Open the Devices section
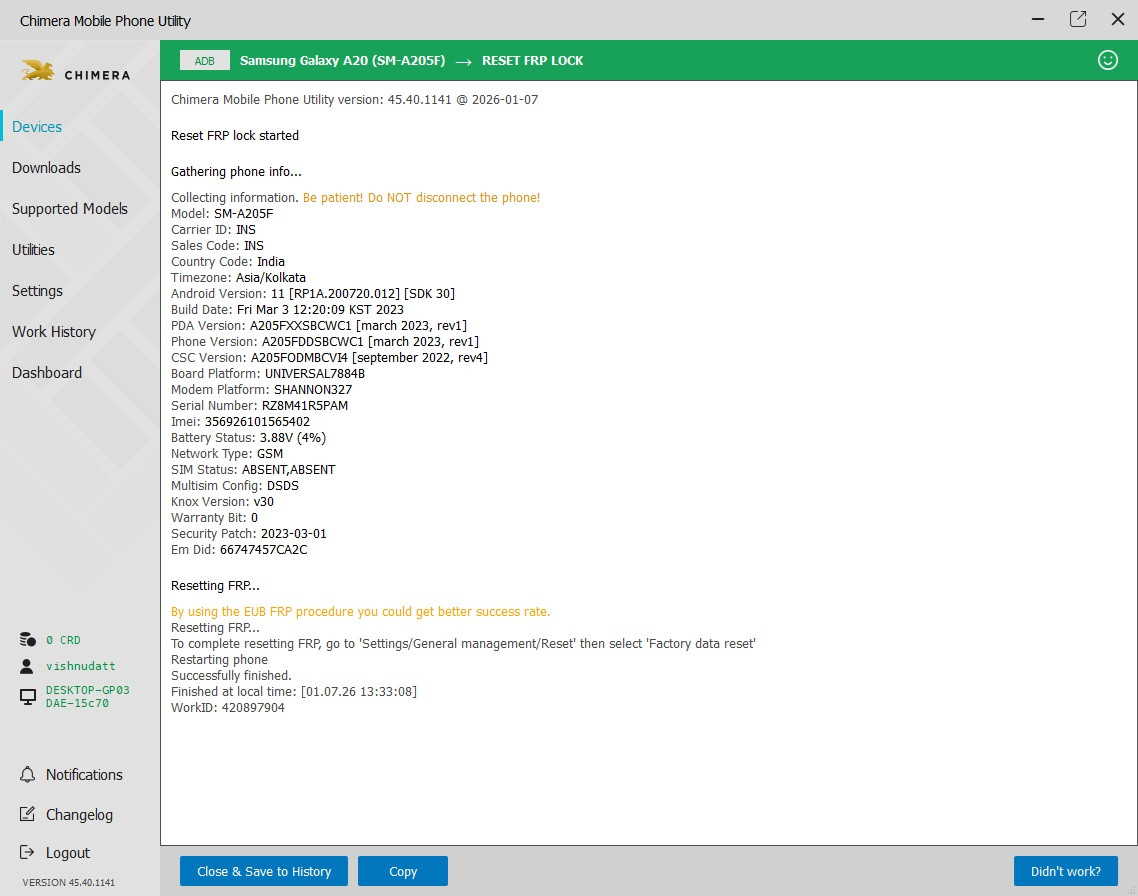Viewport: 1138px width, 896px height. point(37,127)
